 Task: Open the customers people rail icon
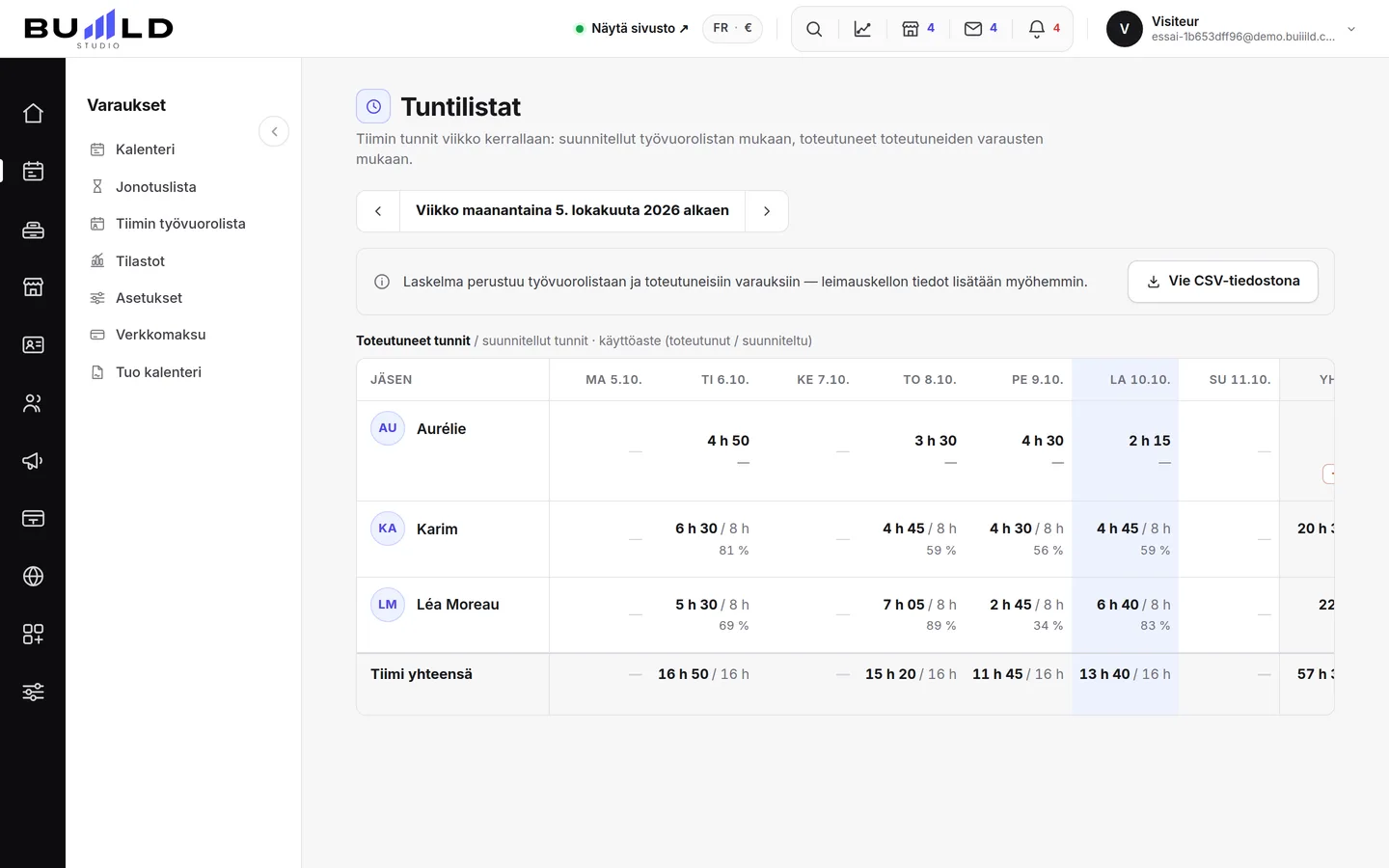[x=33, y=403]
